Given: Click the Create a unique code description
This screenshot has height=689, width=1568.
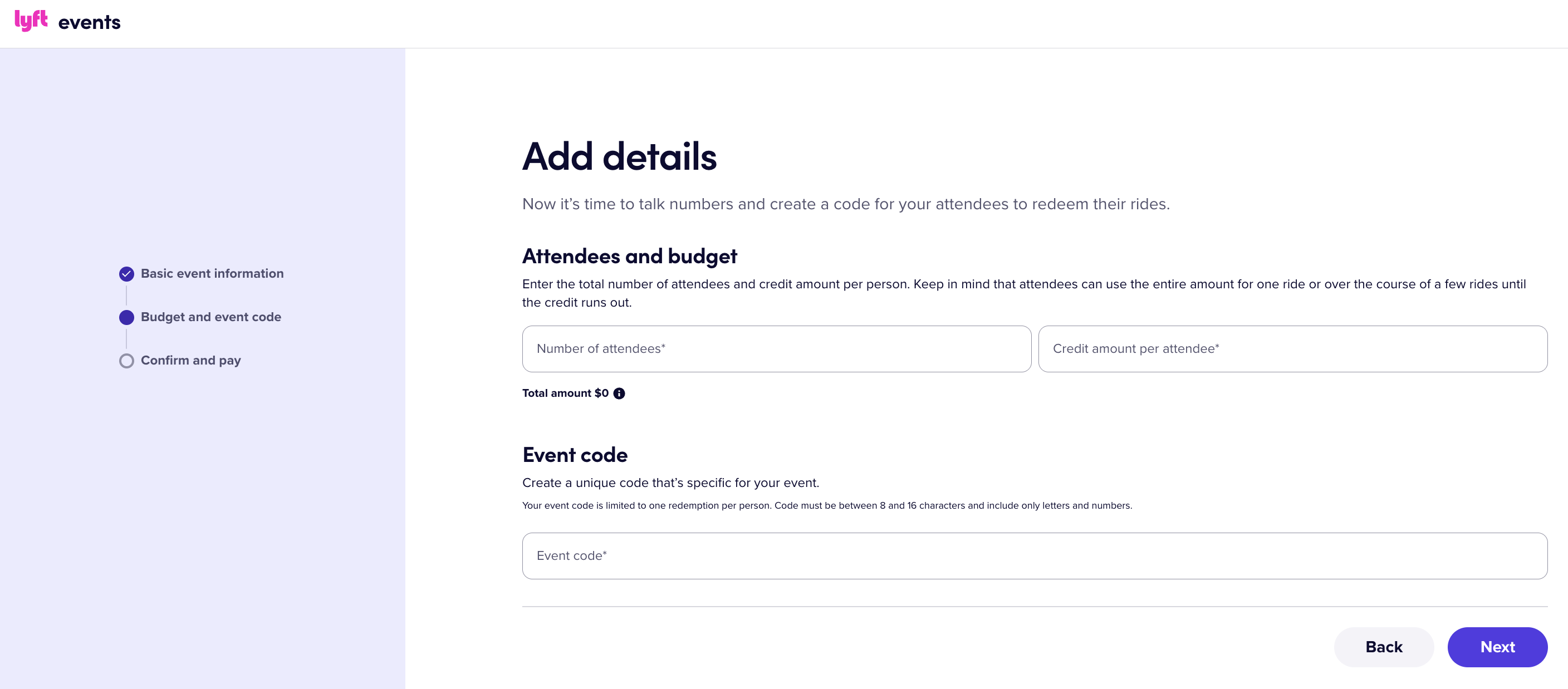Looking at the screenshot, I should 670,483.
